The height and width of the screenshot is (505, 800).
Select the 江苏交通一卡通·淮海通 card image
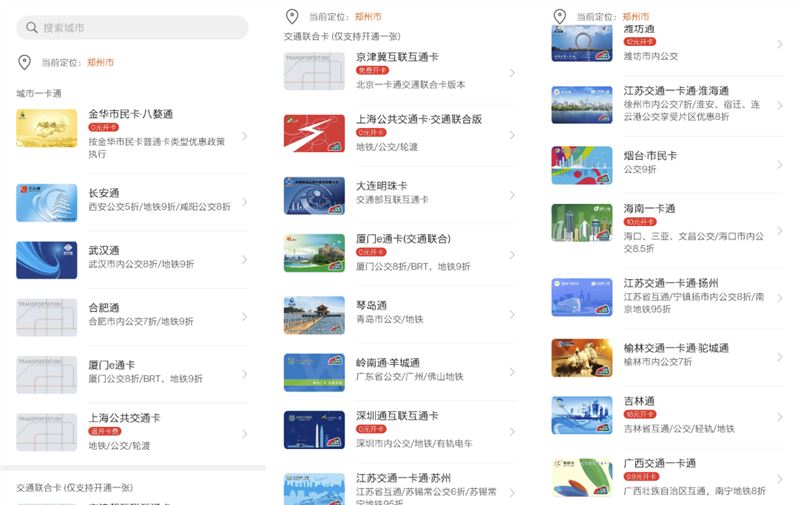tap(582, 105)
